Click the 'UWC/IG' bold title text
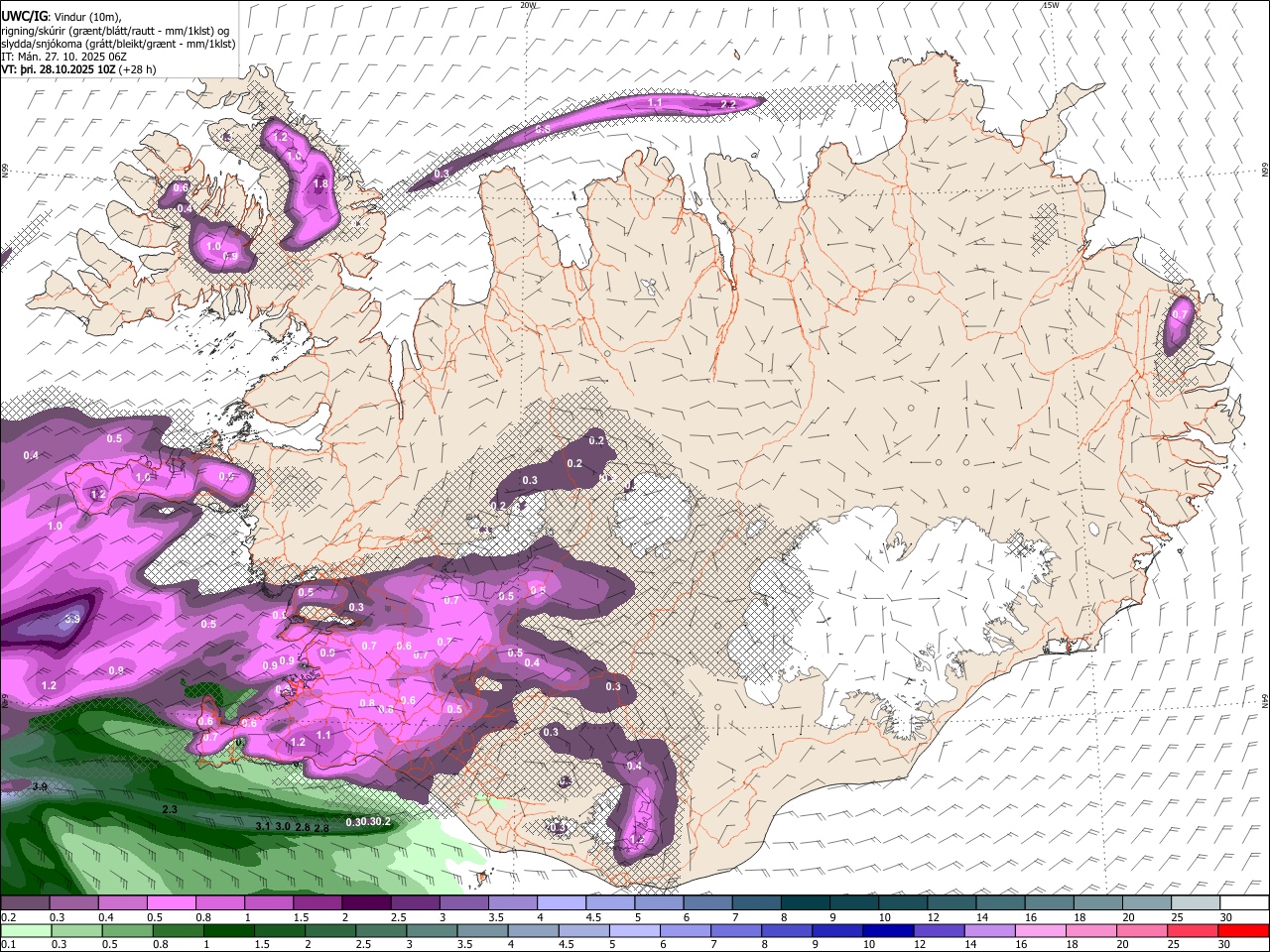Viewport: 1270px width, 952px height. pos(23,17)
